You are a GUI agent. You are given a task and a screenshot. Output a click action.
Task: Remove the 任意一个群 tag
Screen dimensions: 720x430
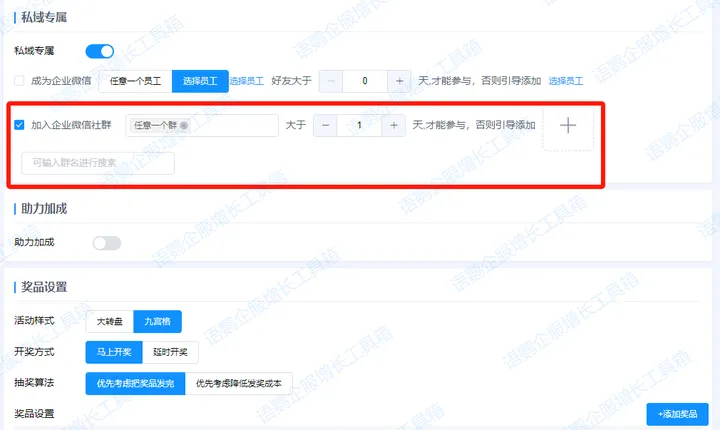click(184, 125)
